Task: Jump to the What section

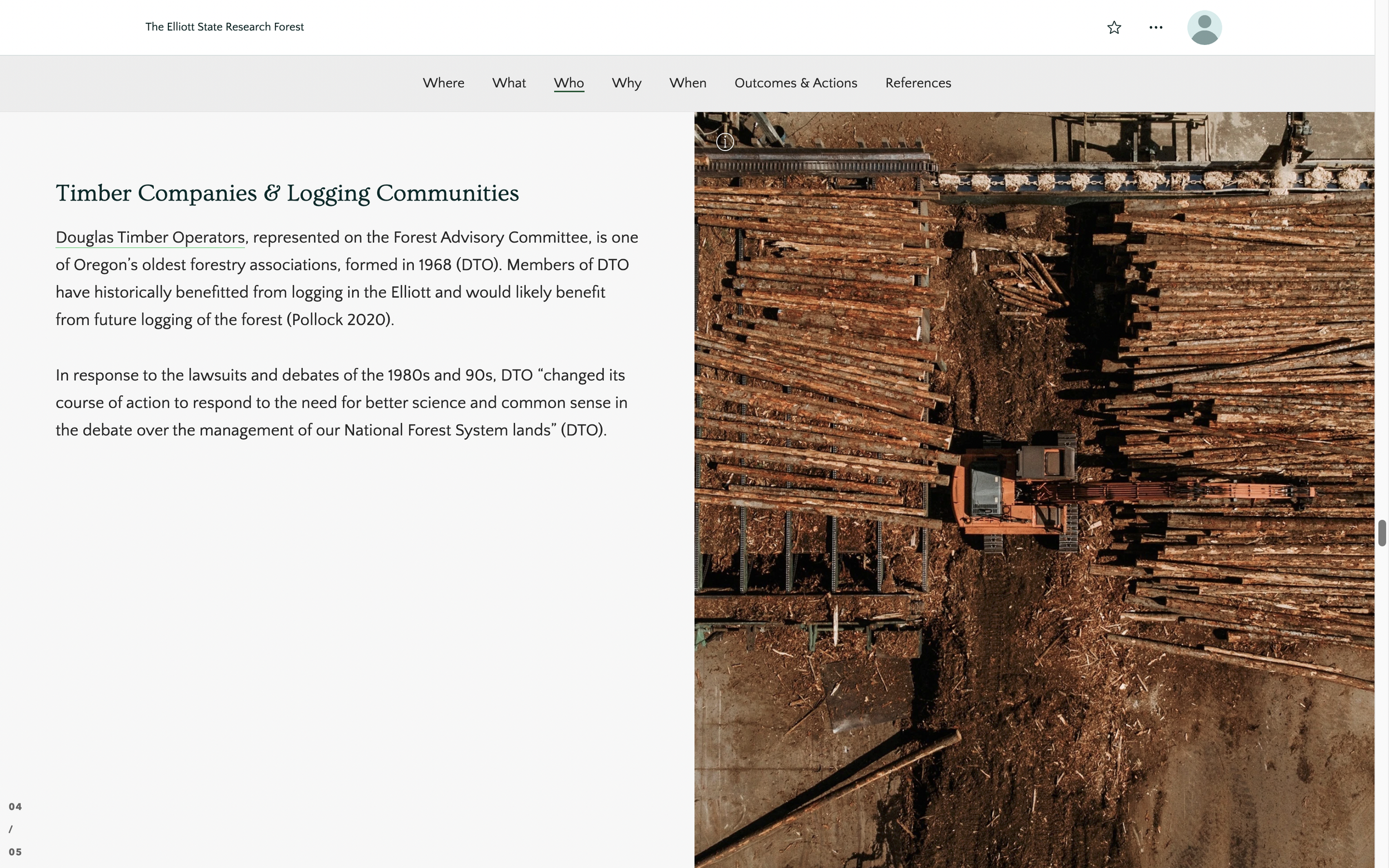Action: point(509,83)
